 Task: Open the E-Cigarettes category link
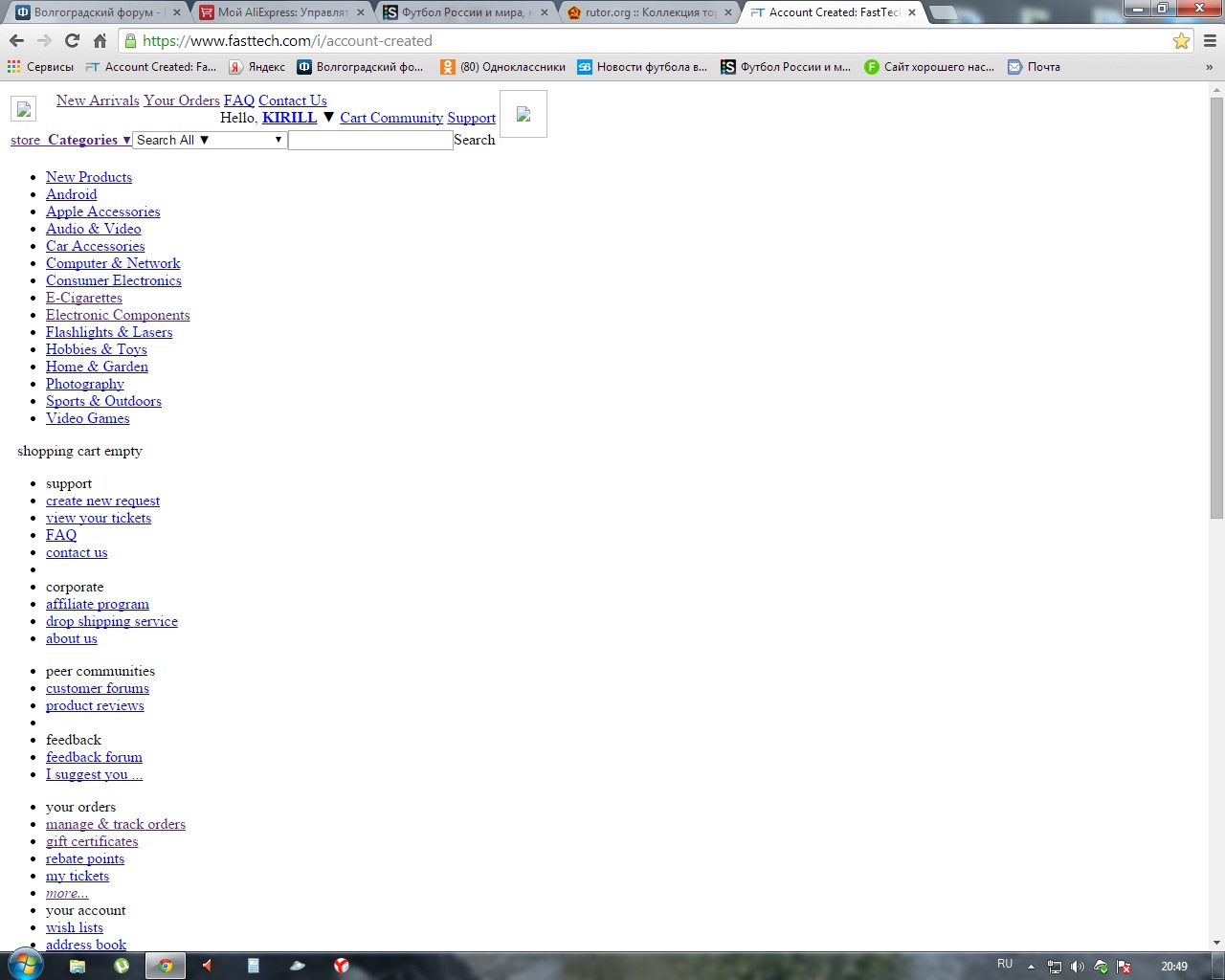pyautogui.click(x=84, y=298)
